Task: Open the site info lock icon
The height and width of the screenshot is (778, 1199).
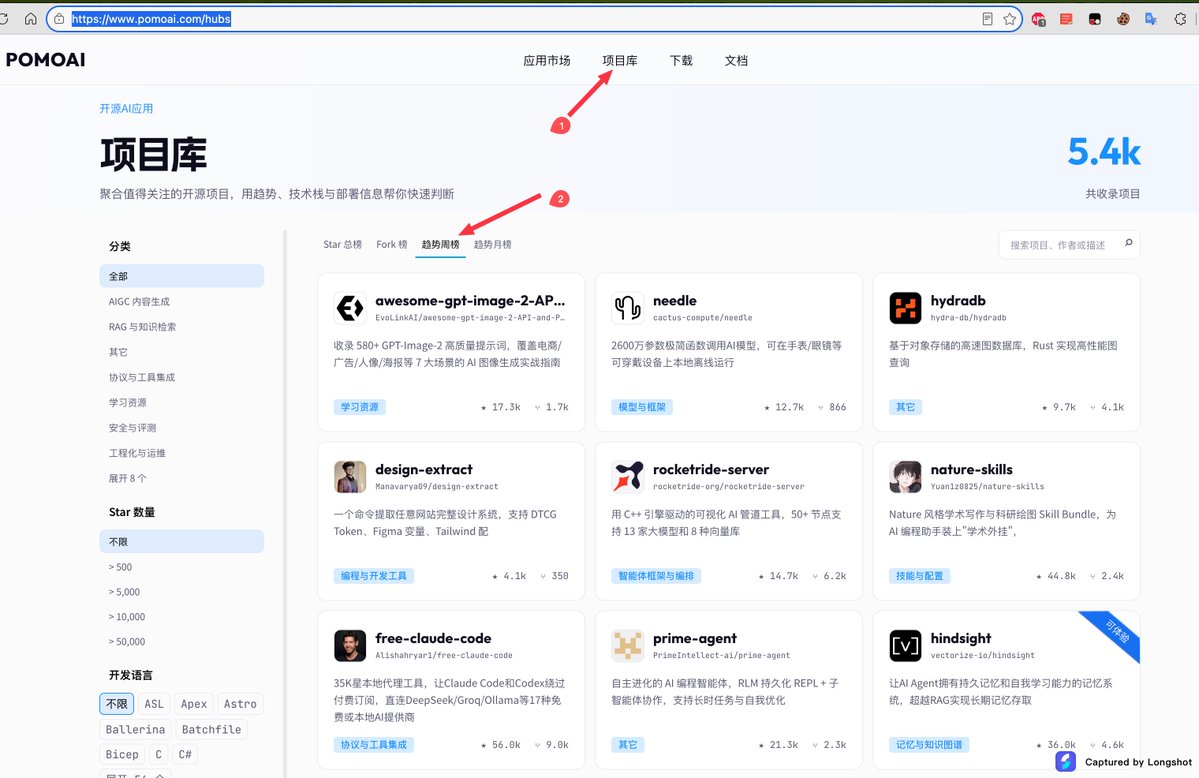Action: pyautogui.click(x=59, y=19)
